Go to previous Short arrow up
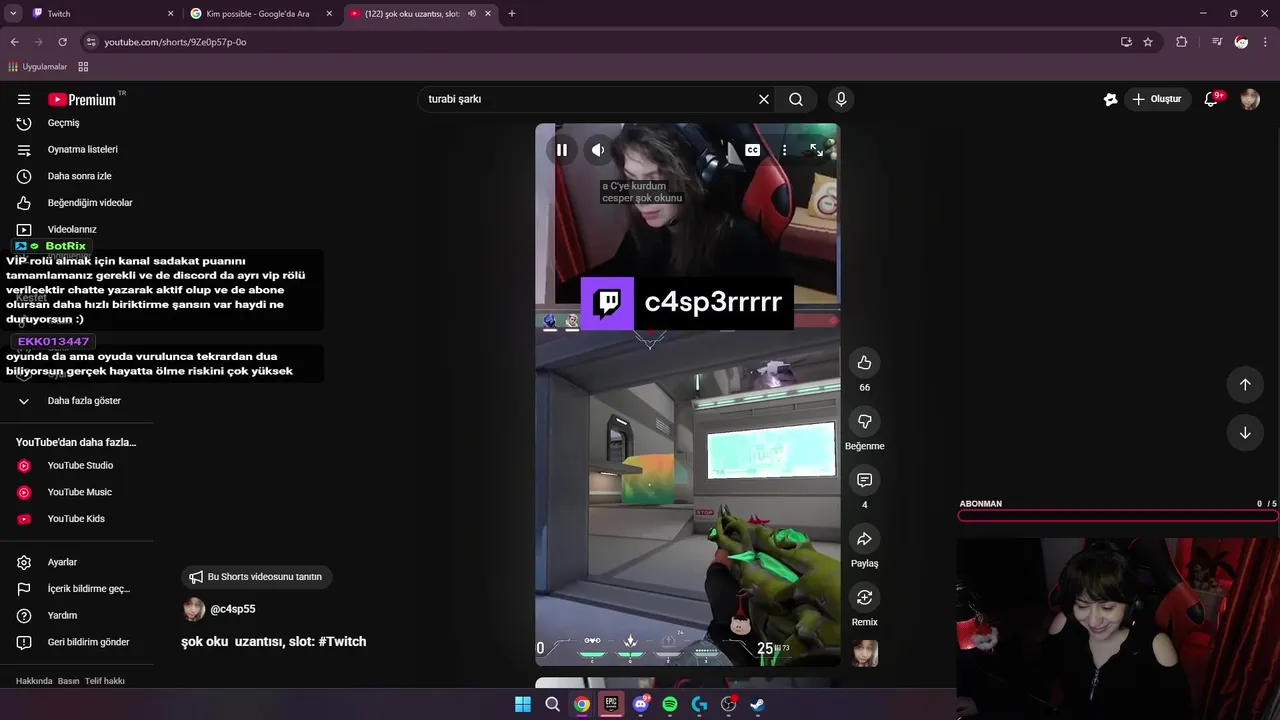1280x720 pixels. click(1245, 384)
